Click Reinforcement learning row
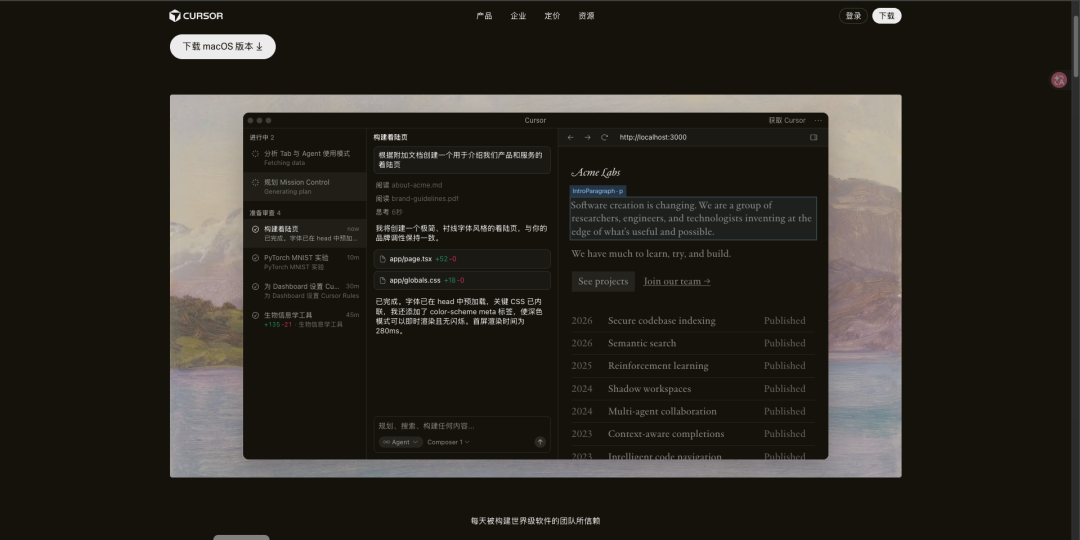Viewport: 1080px width, 540px height. point(692,366)
